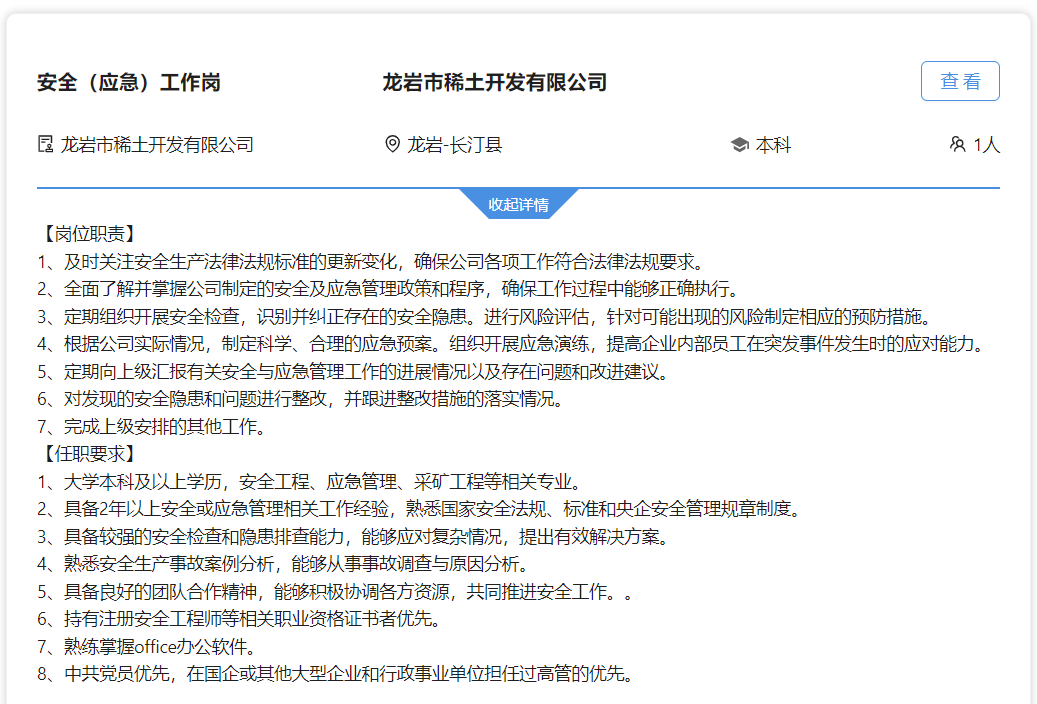Collapse details via the 收起详情 tab

[x=518, y=205]
